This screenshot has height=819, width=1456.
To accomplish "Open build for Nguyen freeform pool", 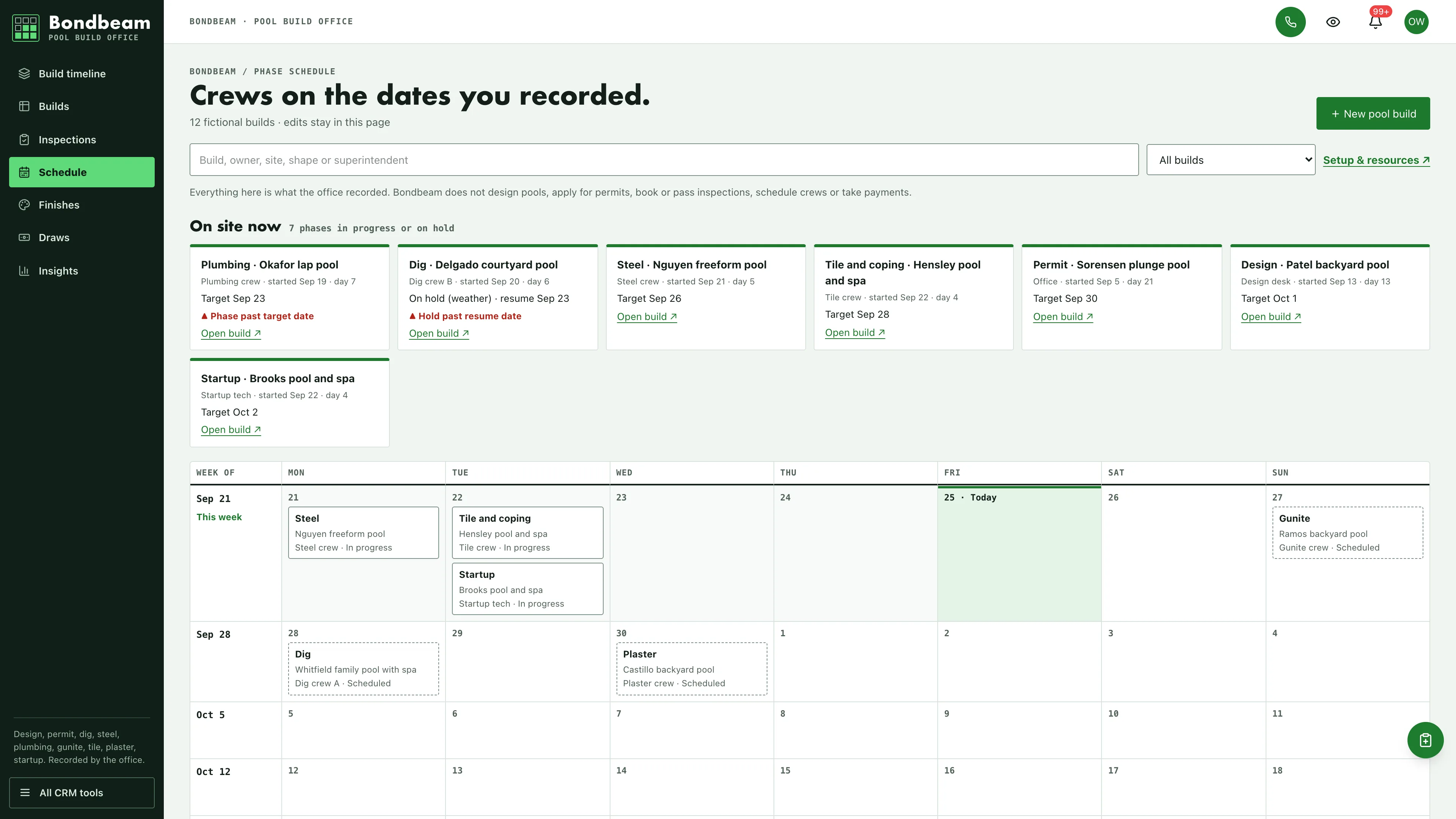I will coord(646,317).
